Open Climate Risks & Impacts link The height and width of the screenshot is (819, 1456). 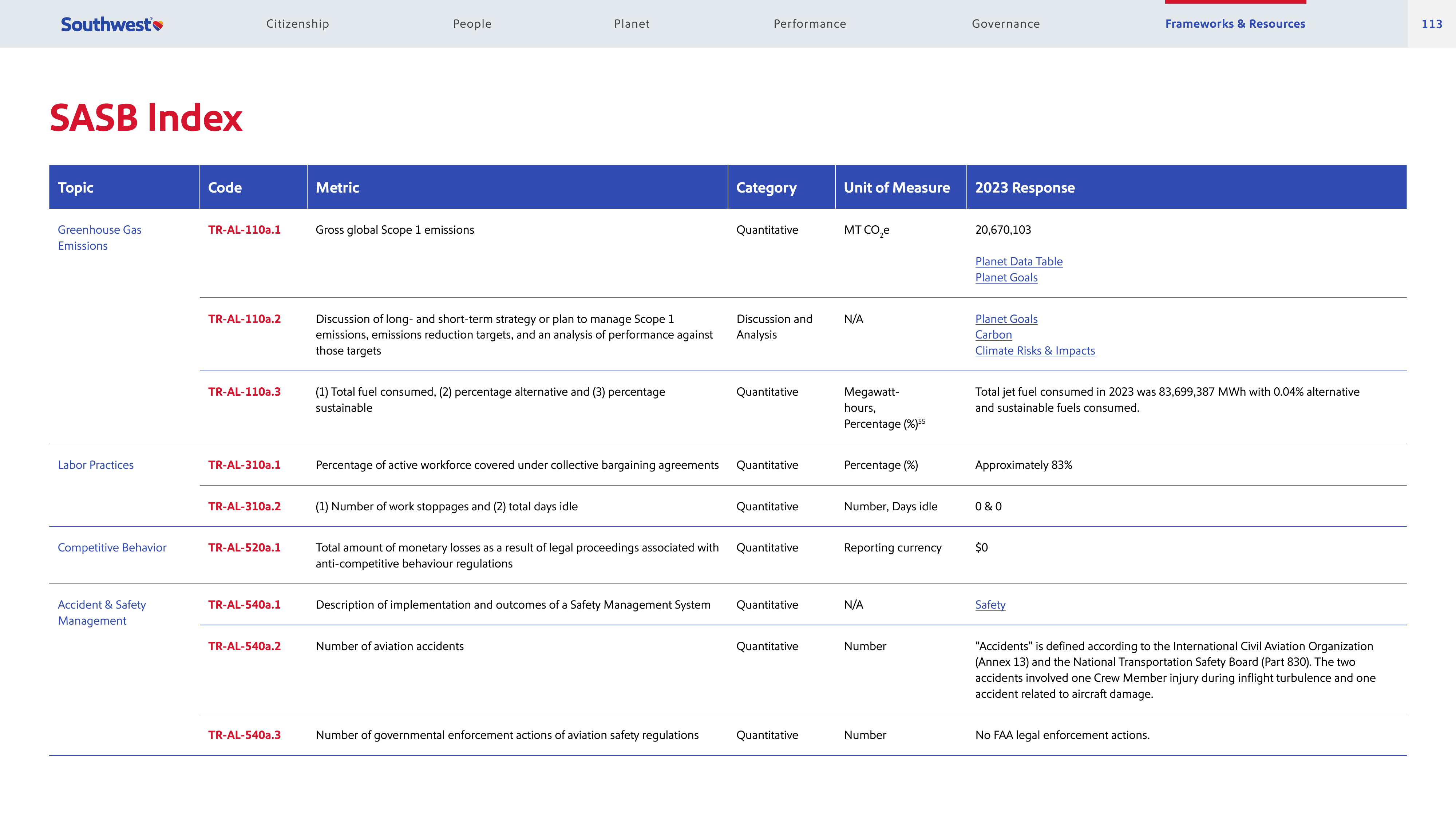tap(1035, 351)
